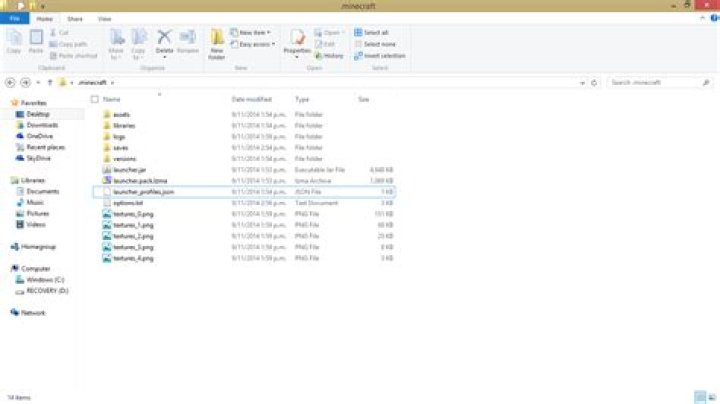This screenshot has width=720, height=404.
Task: Sort by the Size column header
Action: click(363, 99)
